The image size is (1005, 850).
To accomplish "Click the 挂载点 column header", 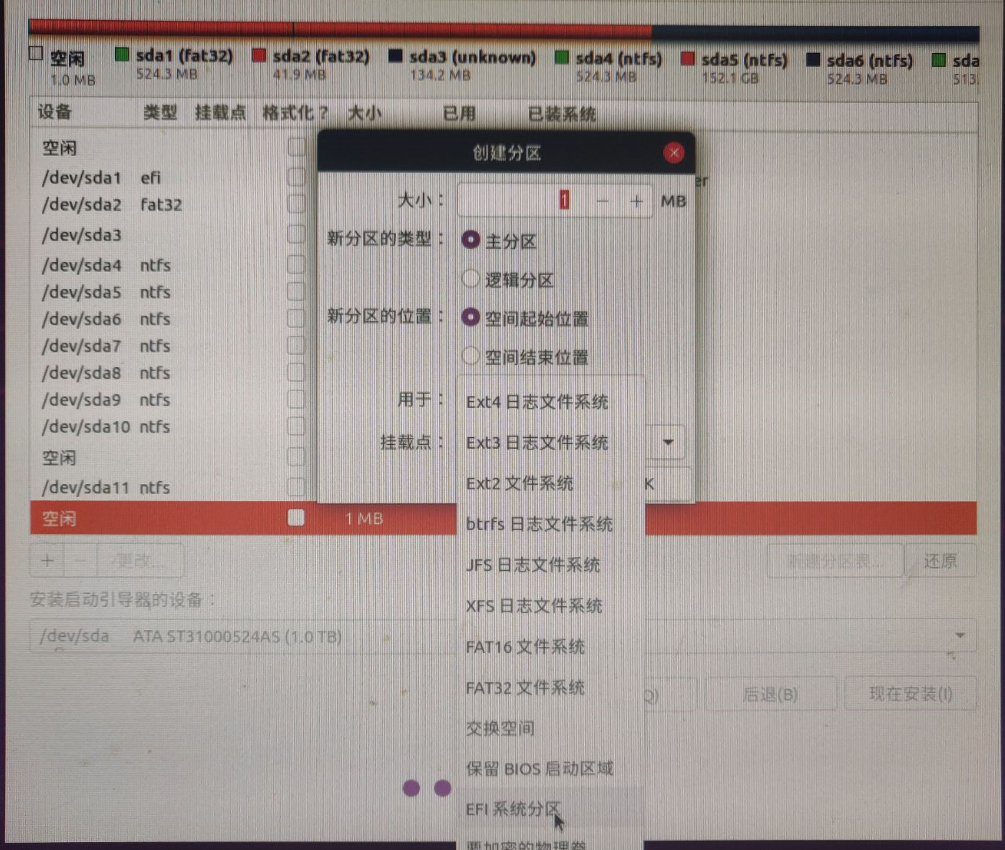I will (220, 113).
